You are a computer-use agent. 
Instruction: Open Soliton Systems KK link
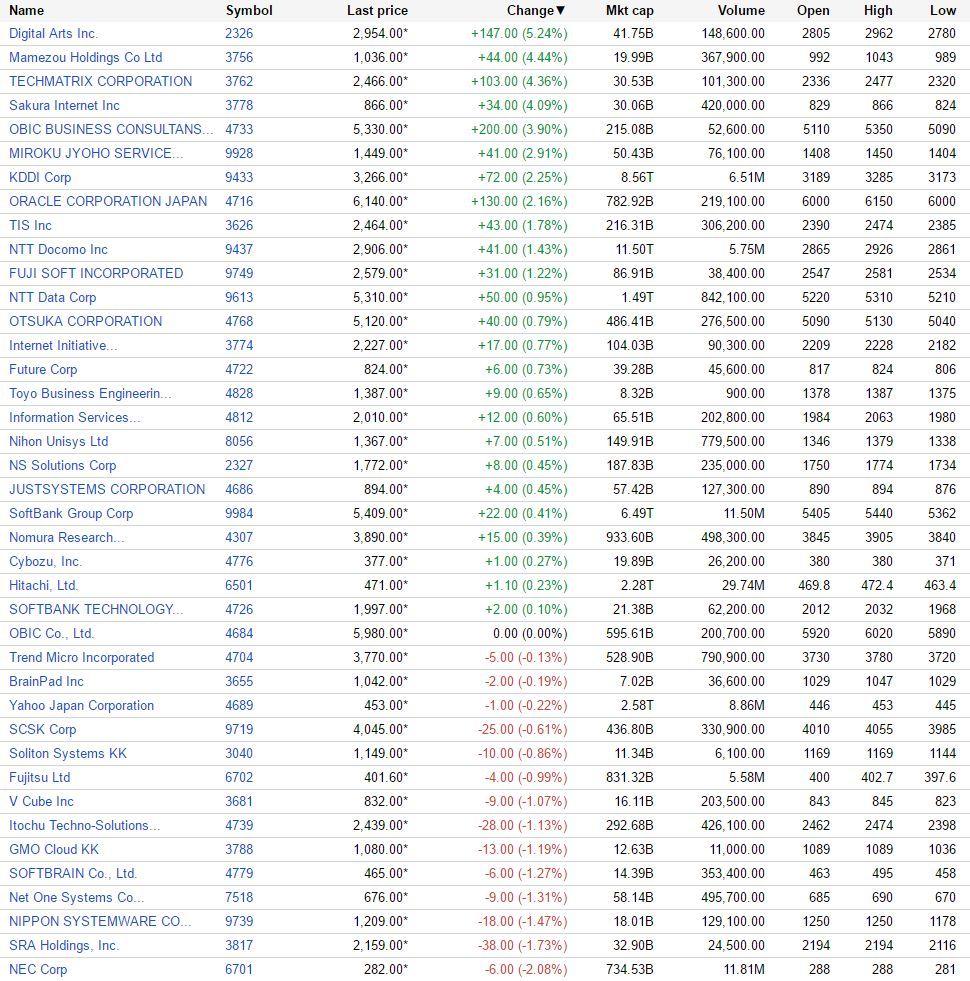click(x=68, y=753)
